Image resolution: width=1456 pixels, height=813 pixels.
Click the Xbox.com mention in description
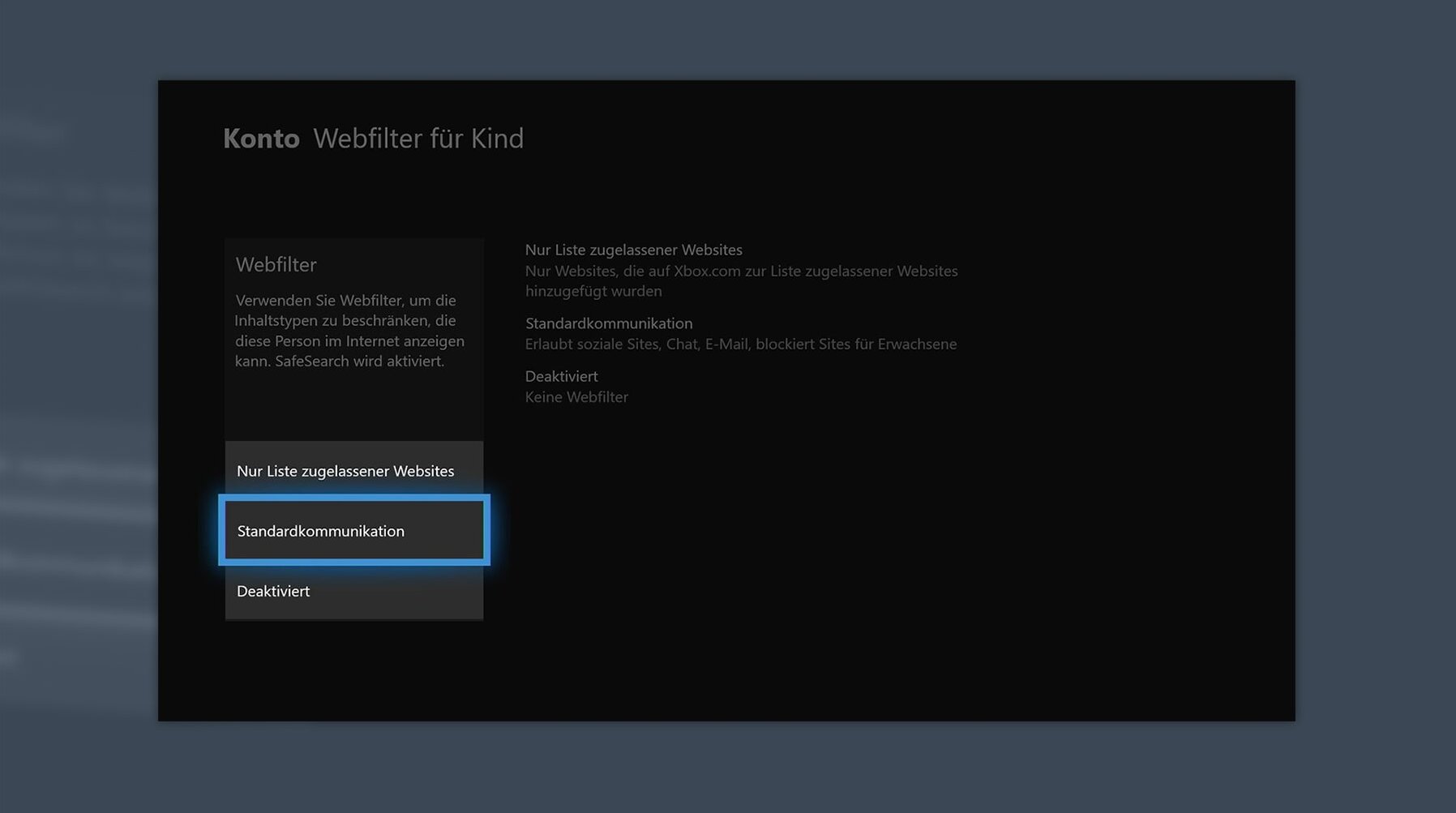707,271
